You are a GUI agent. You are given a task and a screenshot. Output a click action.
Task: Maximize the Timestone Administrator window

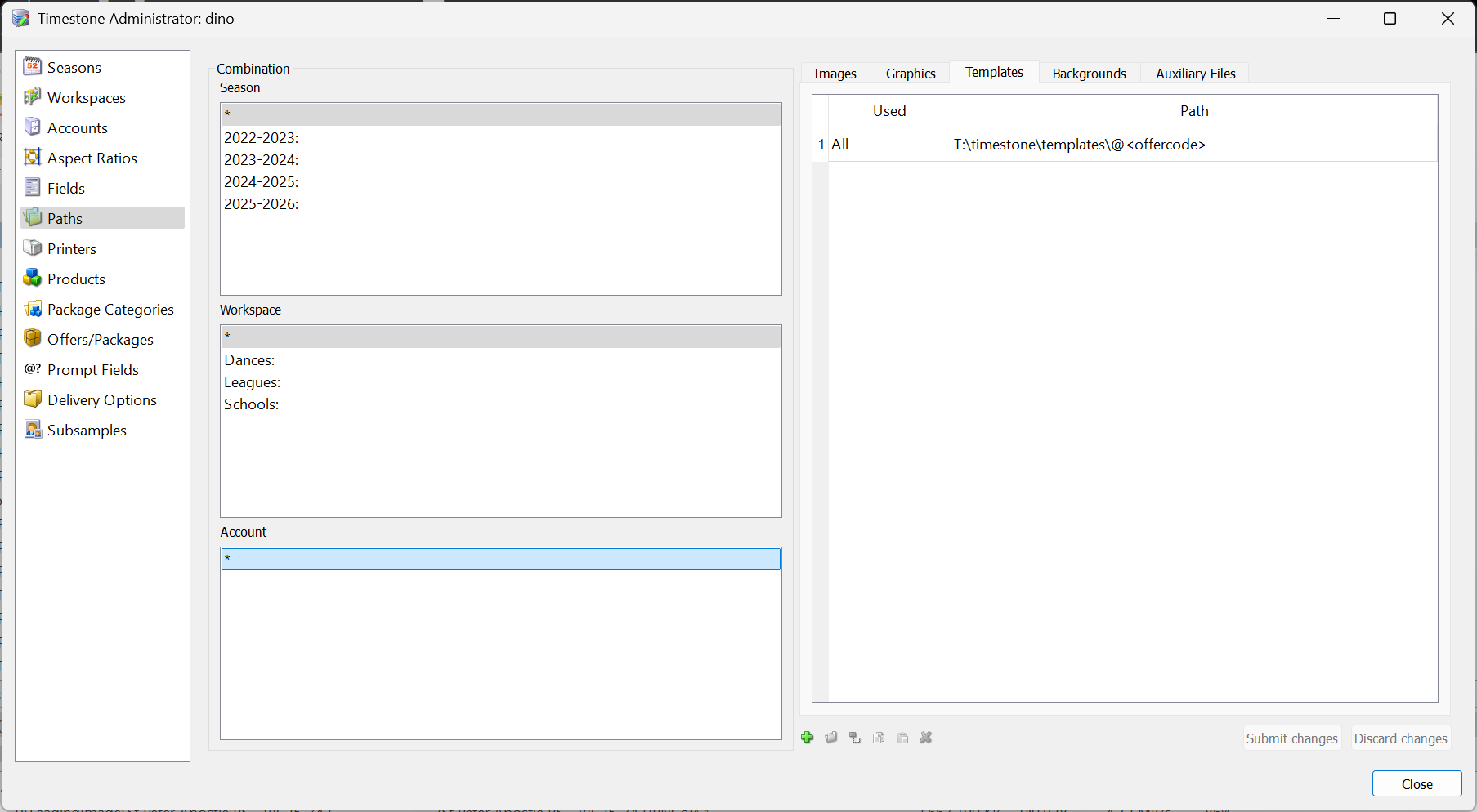click(x=1390, y=18)
